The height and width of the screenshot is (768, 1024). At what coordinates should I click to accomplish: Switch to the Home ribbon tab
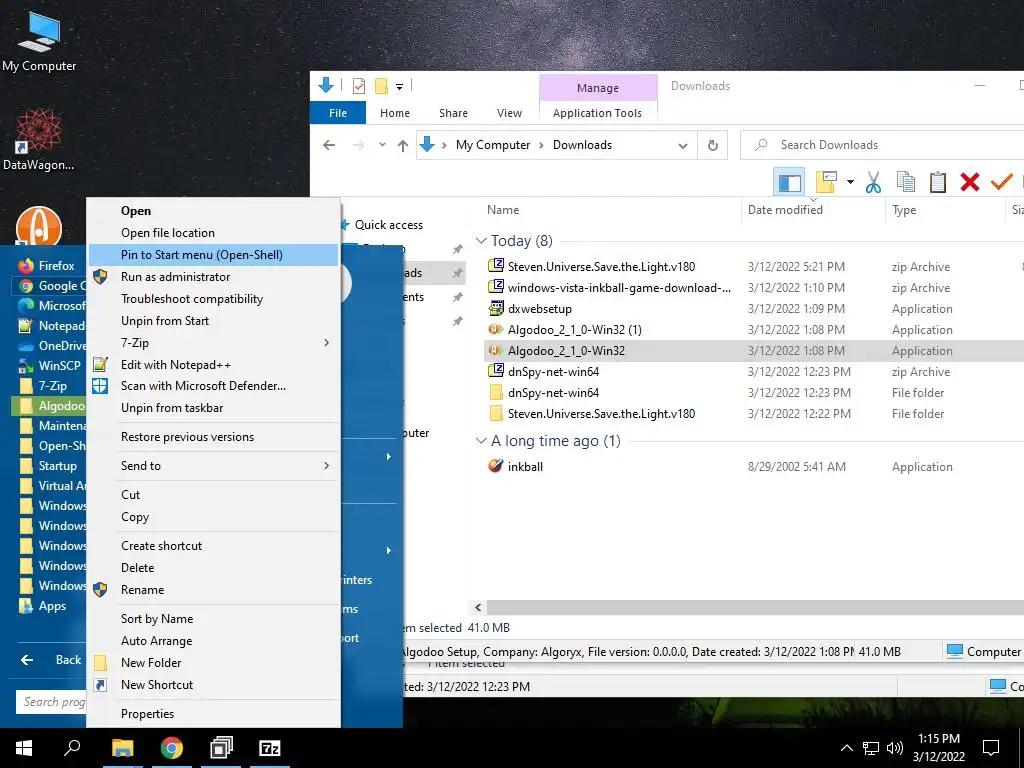coord(394,113)
